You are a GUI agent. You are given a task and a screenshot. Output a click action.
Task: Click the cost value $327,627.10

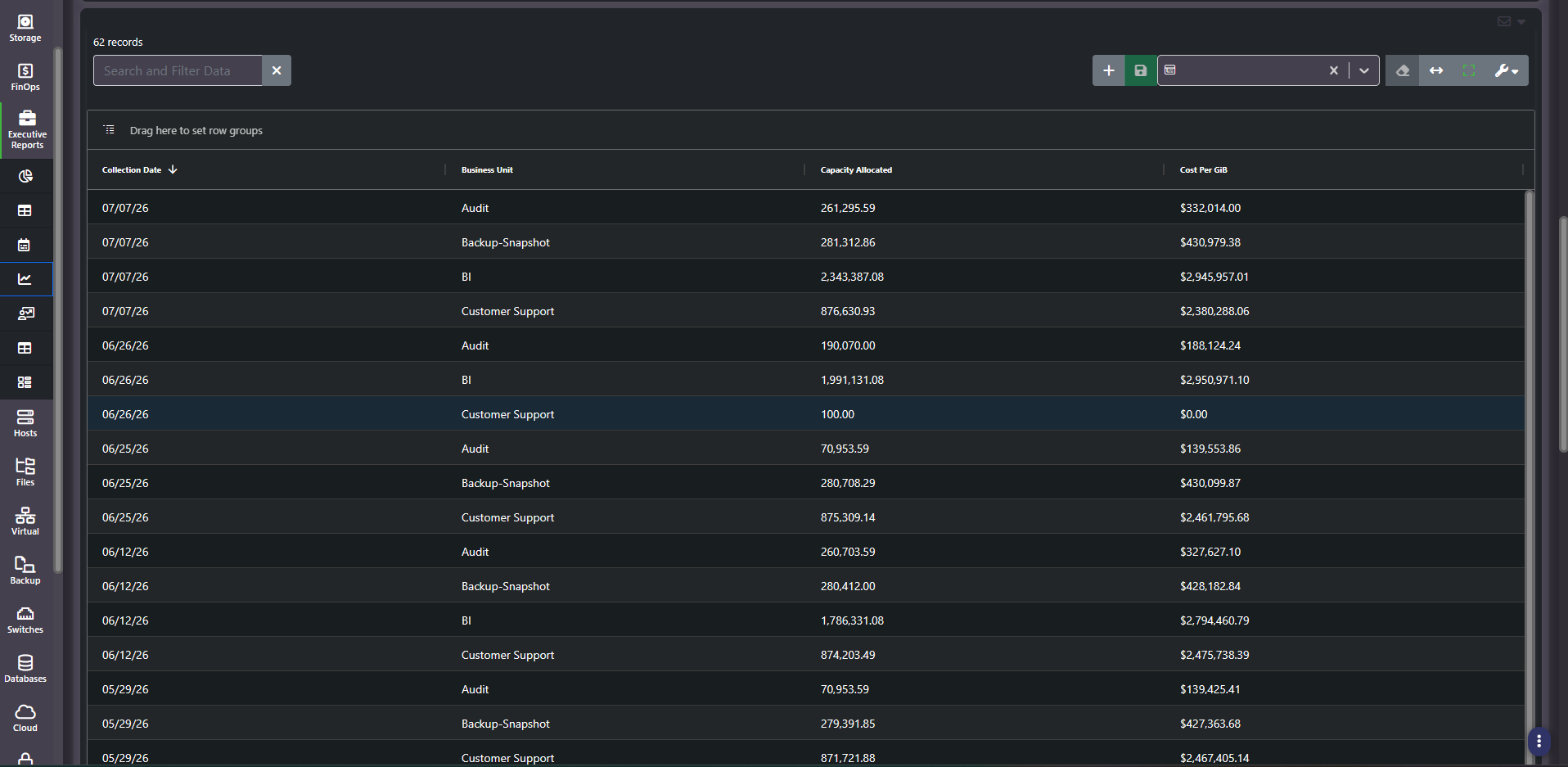click(1210, 552)
